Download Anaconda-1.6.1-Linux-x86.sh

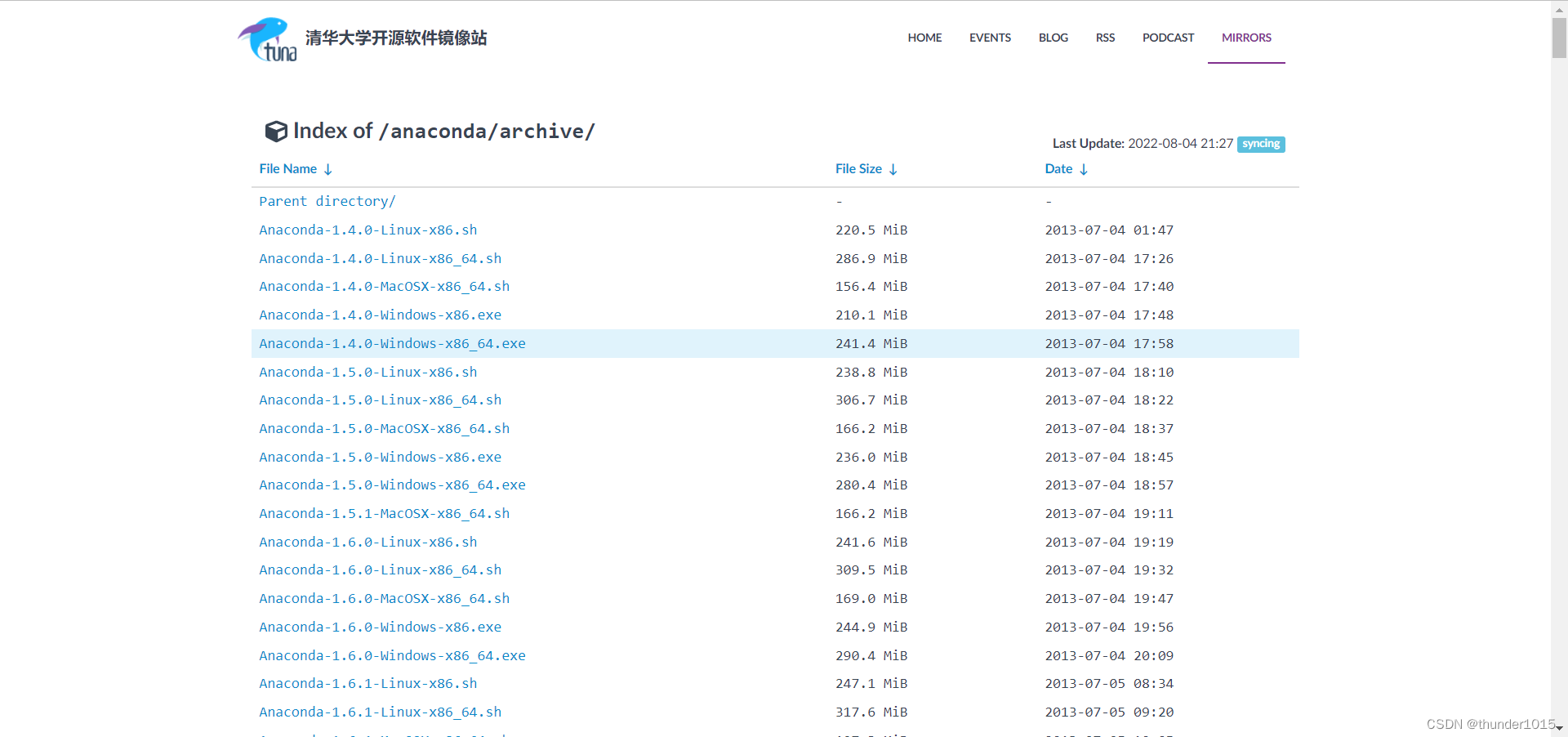[368, 684]
